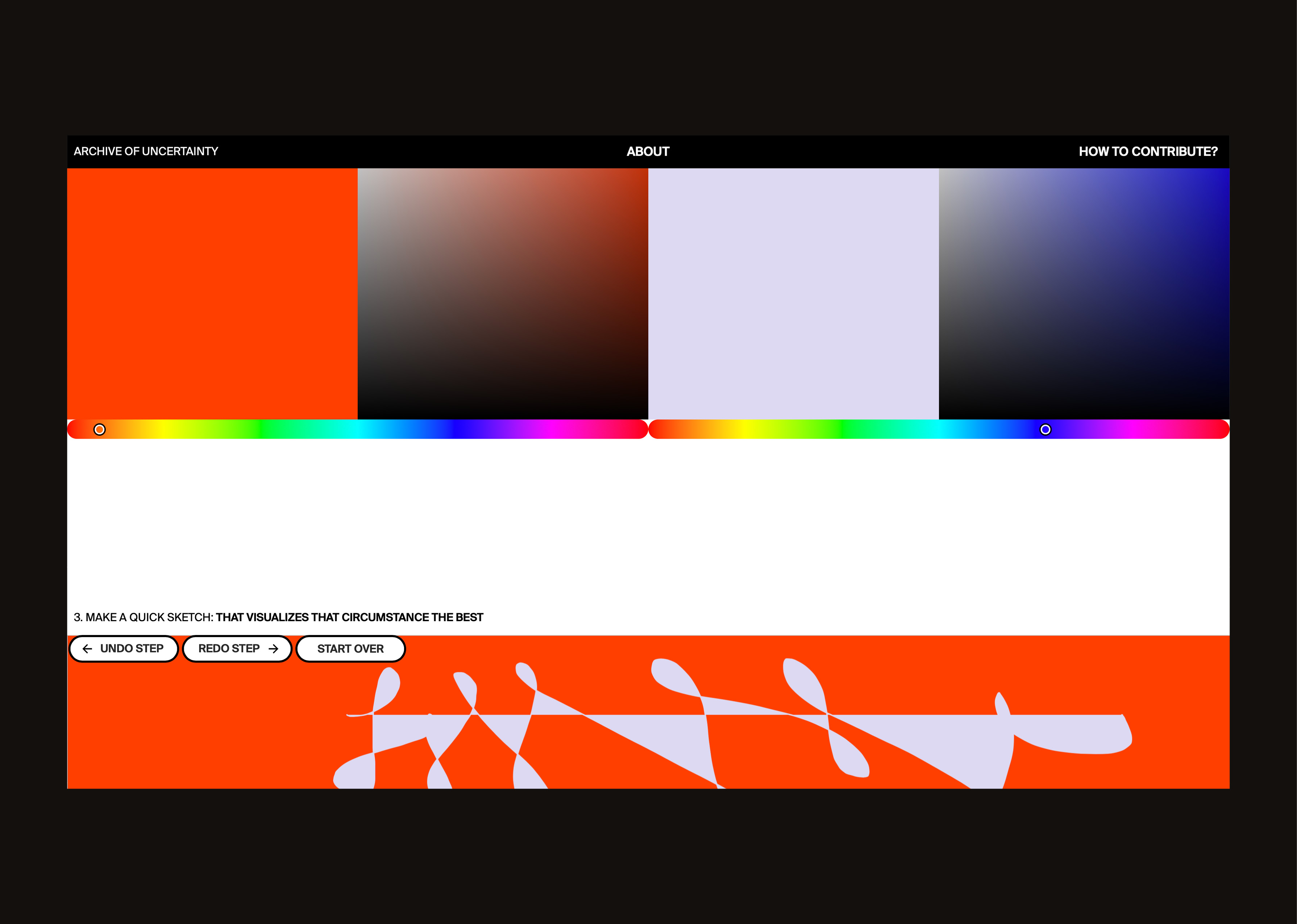Viewport: 1297px width, 924px height.
Task: Pick green on the right hue slider
Action: pyautogui.click(x=842, y=430)
